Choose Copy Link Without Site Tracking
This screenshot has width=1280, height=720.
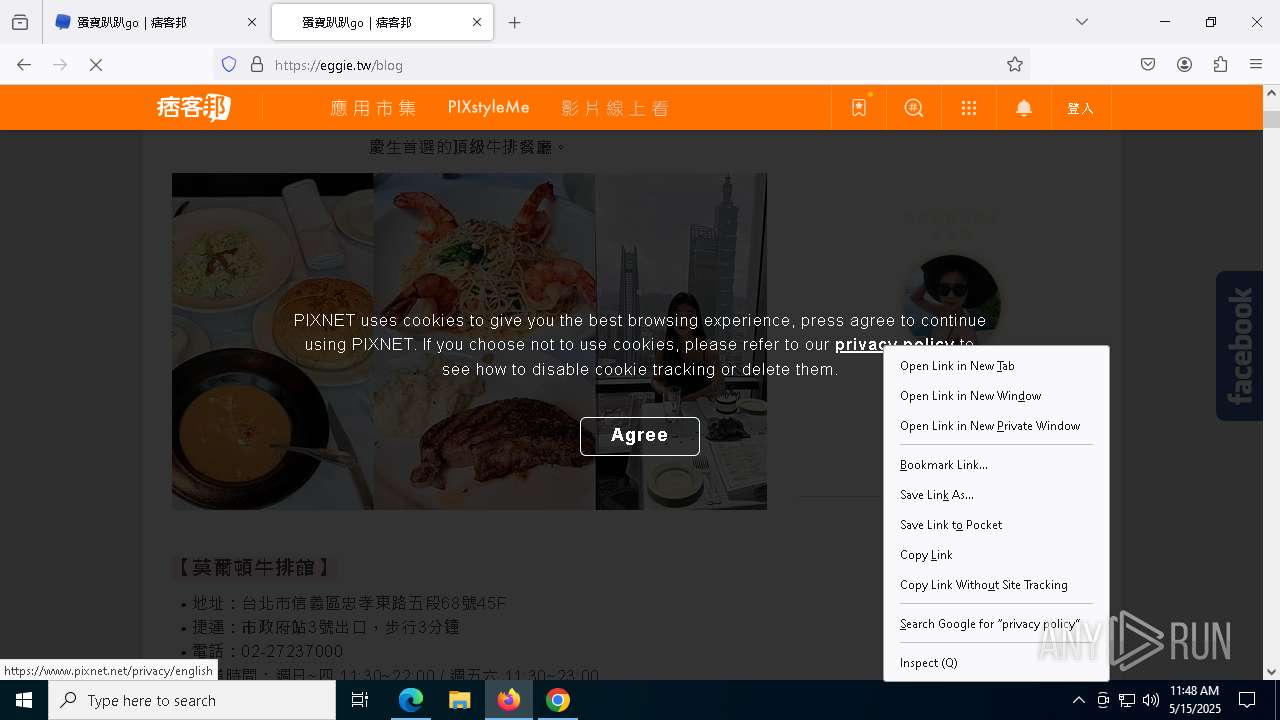click(997, 585)
